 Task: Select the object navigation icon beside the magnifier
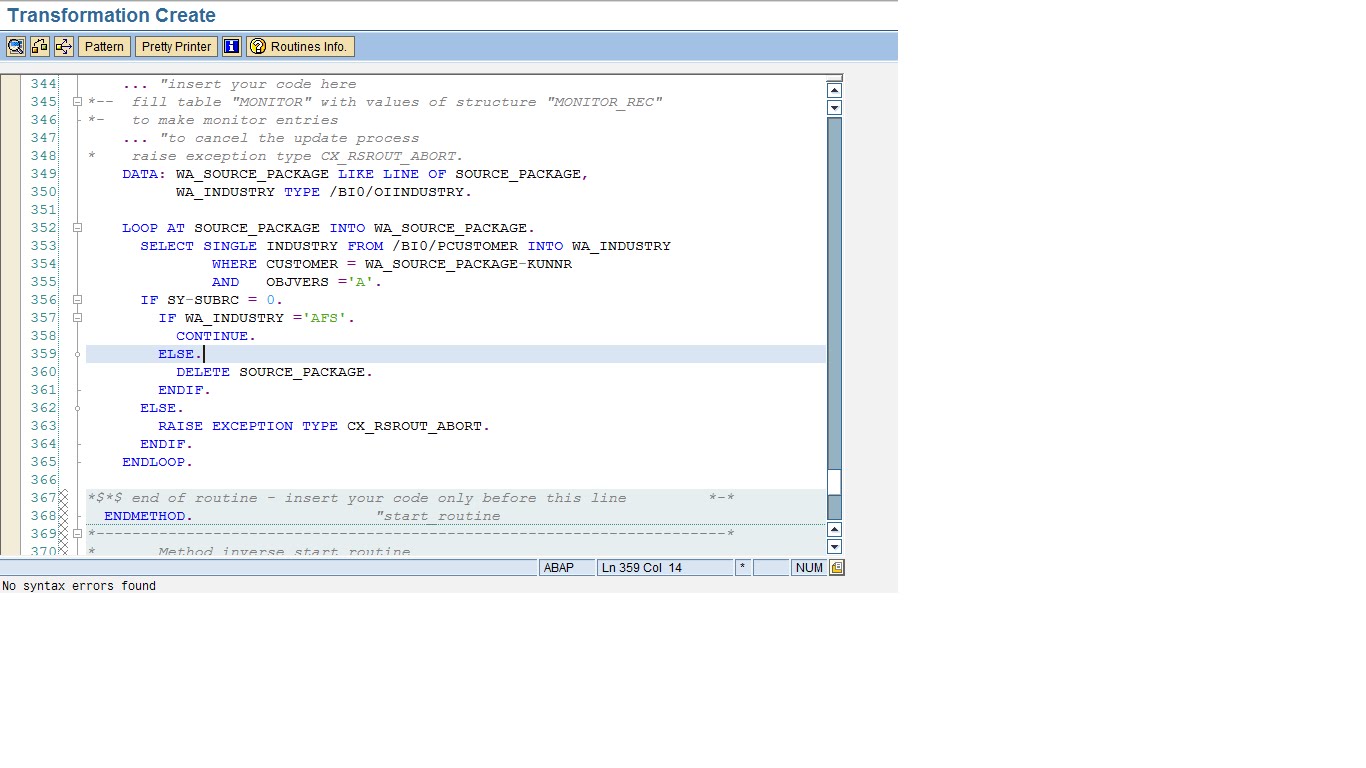39,46
